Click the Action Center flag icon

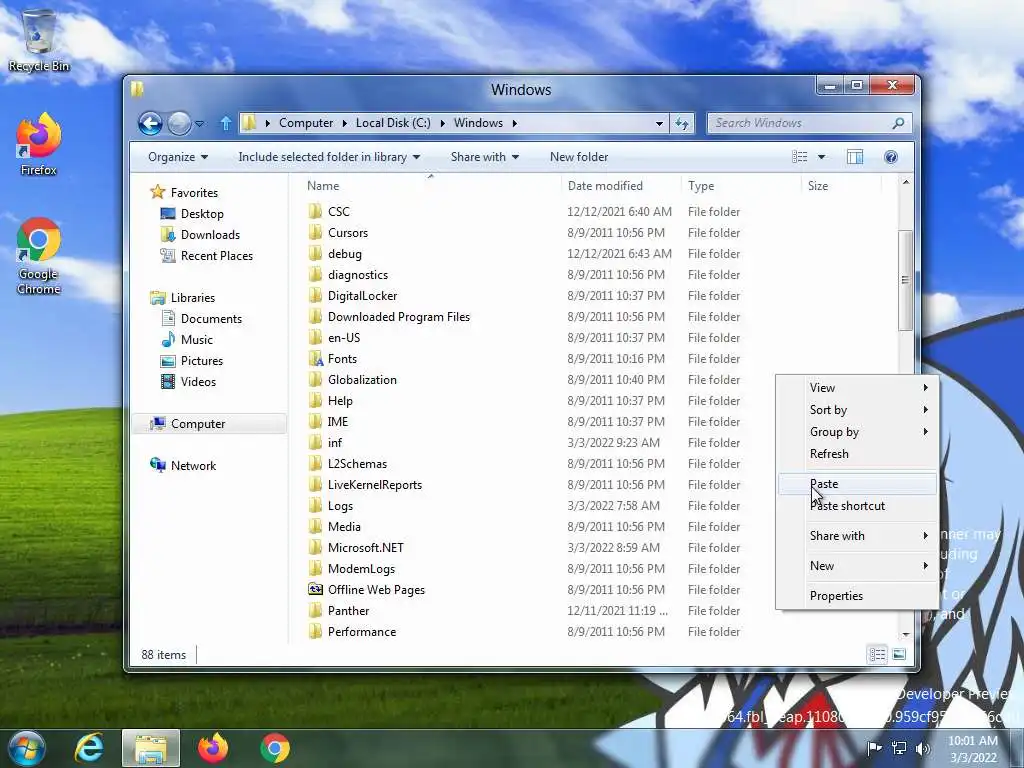point(874,748)
